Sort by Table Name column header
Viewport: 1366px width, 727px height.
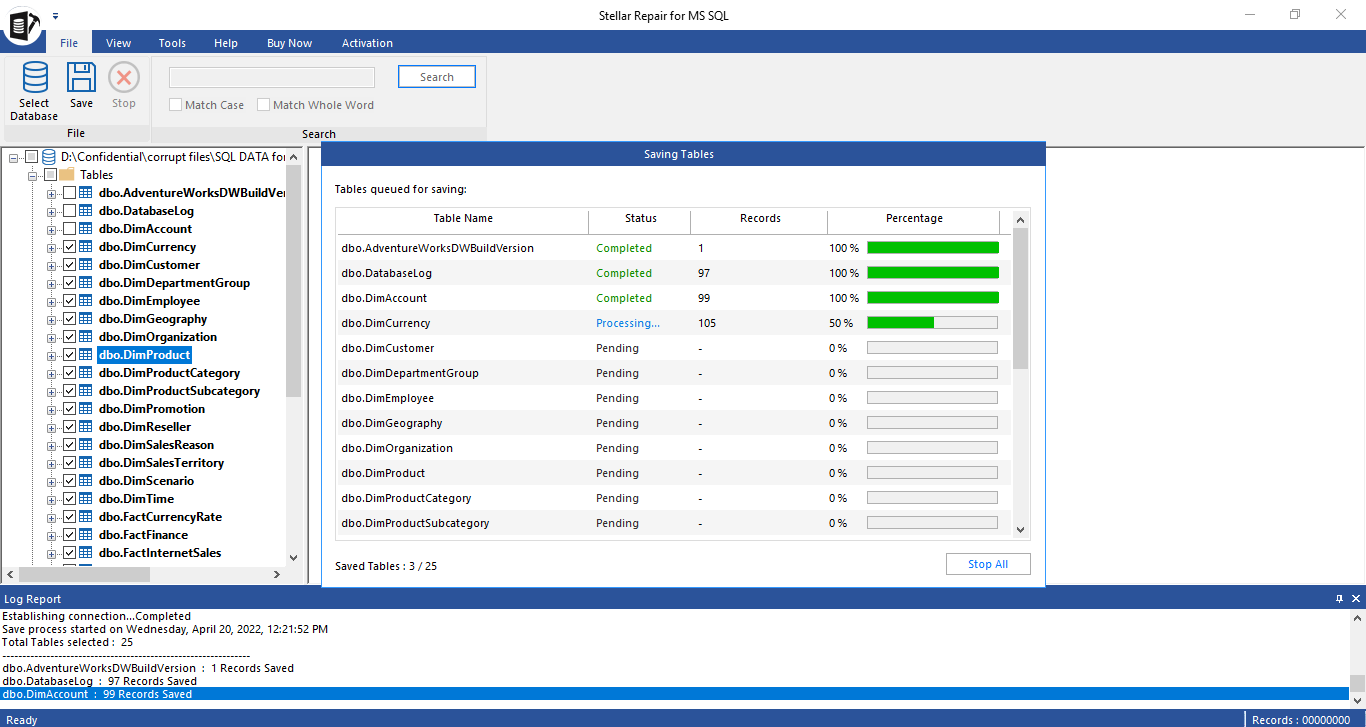(x=463, y=219)
